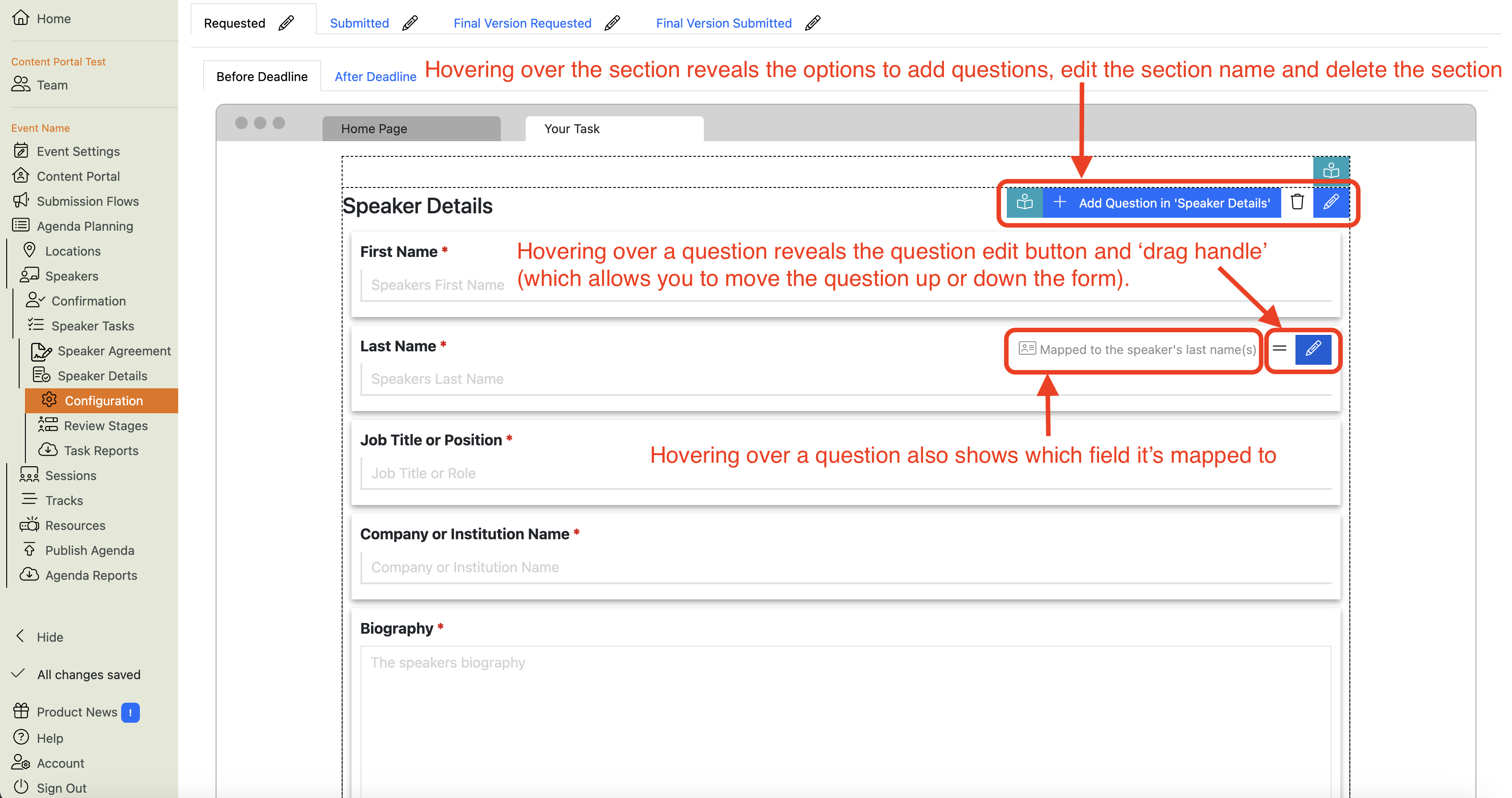Select Speakers in the sidebar
The image size is (1512, 798).
[59, 276]
